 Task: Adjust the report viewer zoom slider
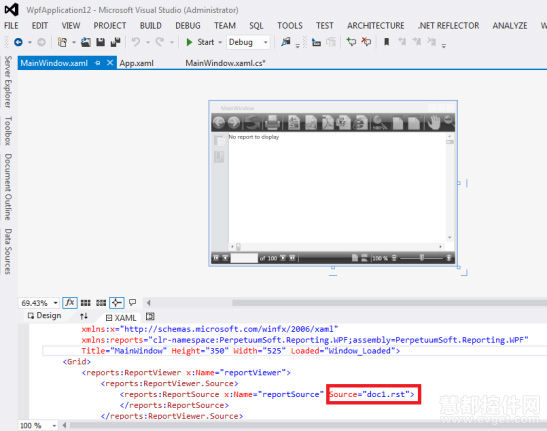(x=422, y=258)
